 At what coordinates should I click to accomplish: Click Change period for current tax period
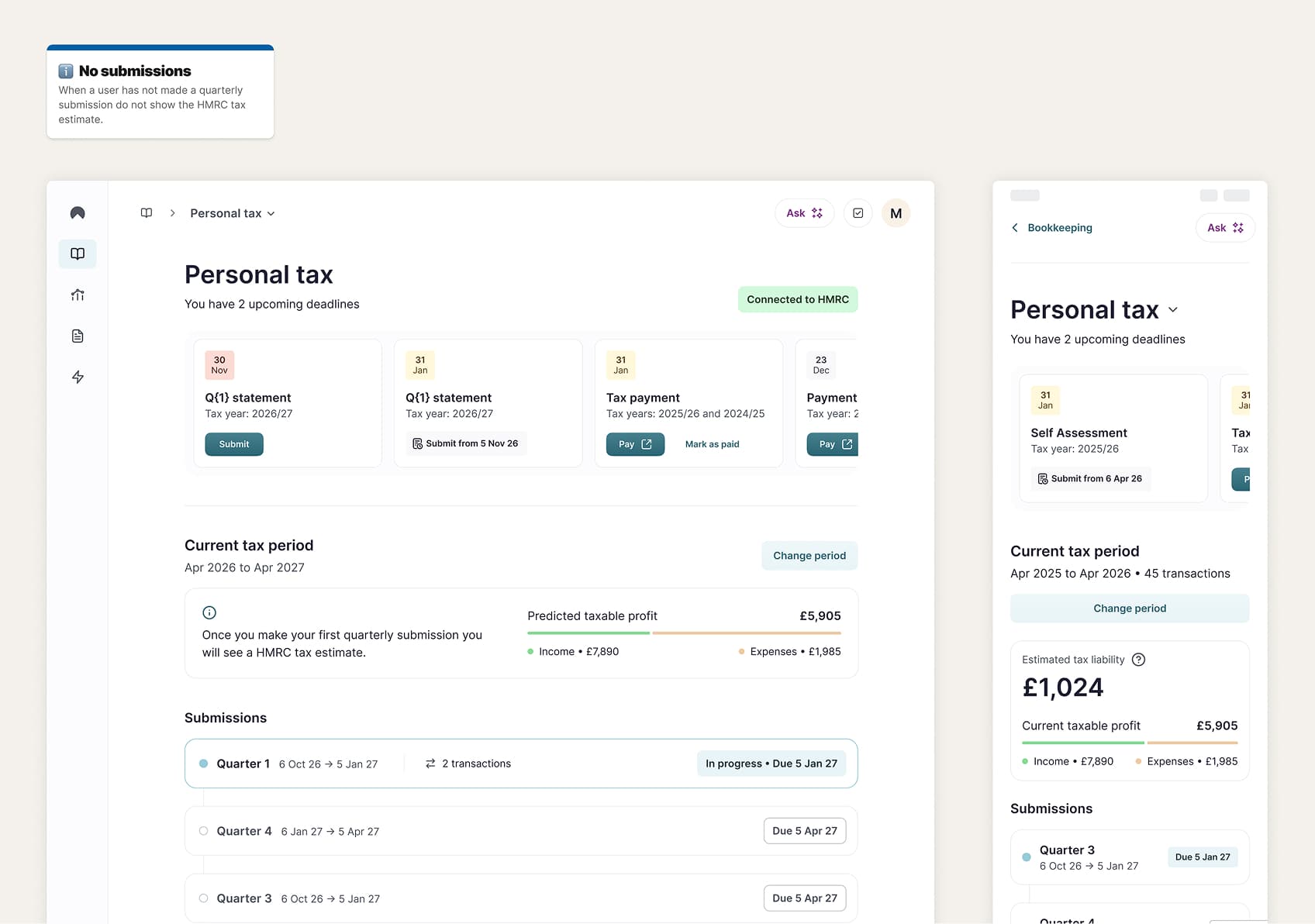tap(809, 555)
